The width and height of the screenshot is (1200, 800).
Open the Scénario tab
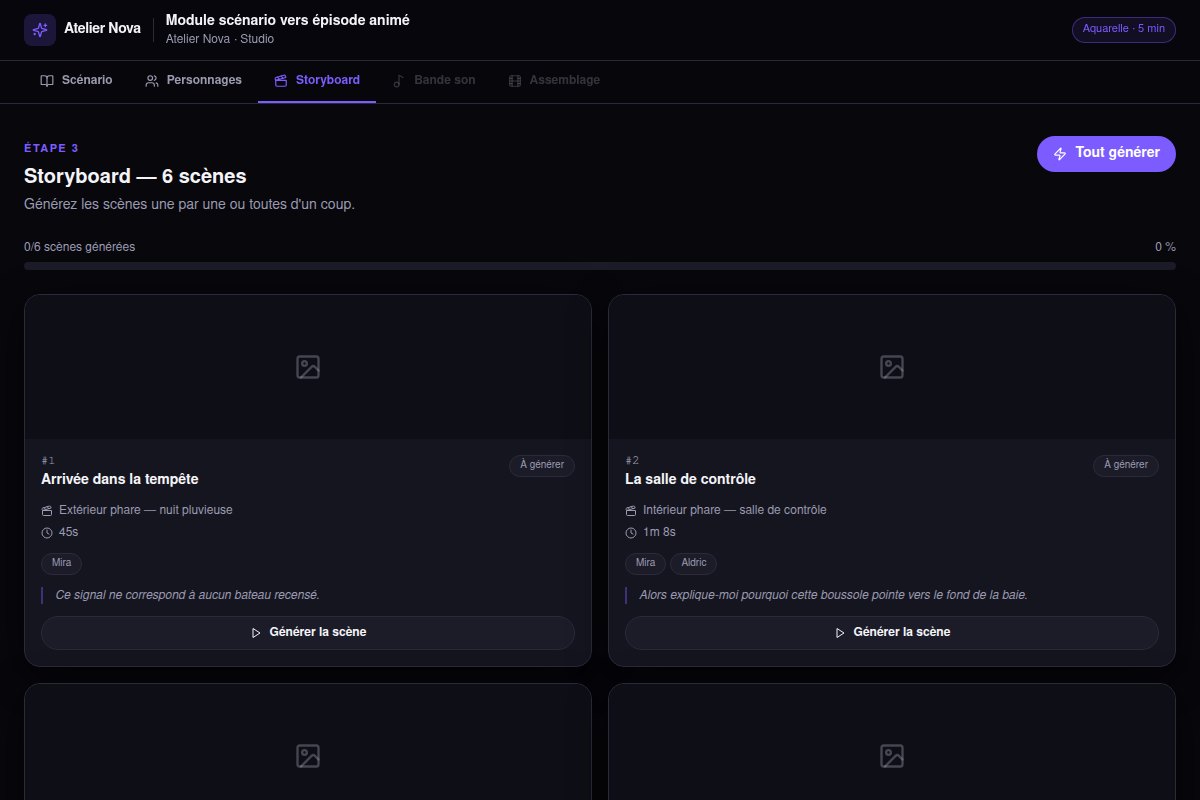76,80
